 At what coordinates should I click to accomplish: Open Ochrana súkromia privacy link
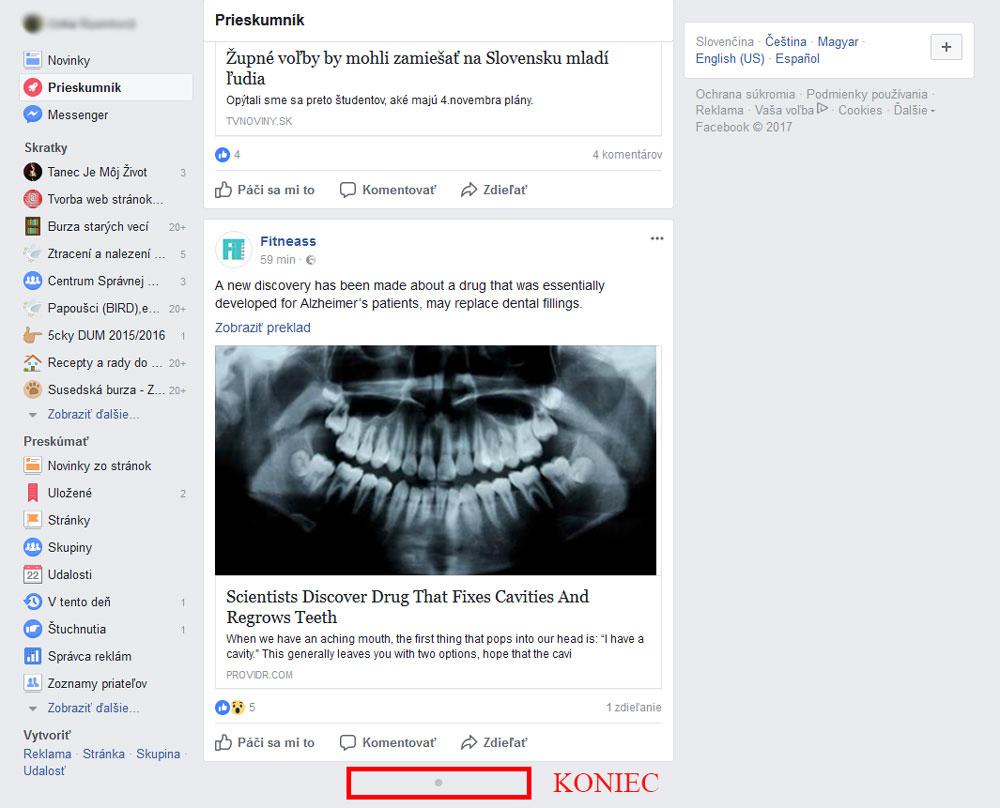tap(745, 94)
